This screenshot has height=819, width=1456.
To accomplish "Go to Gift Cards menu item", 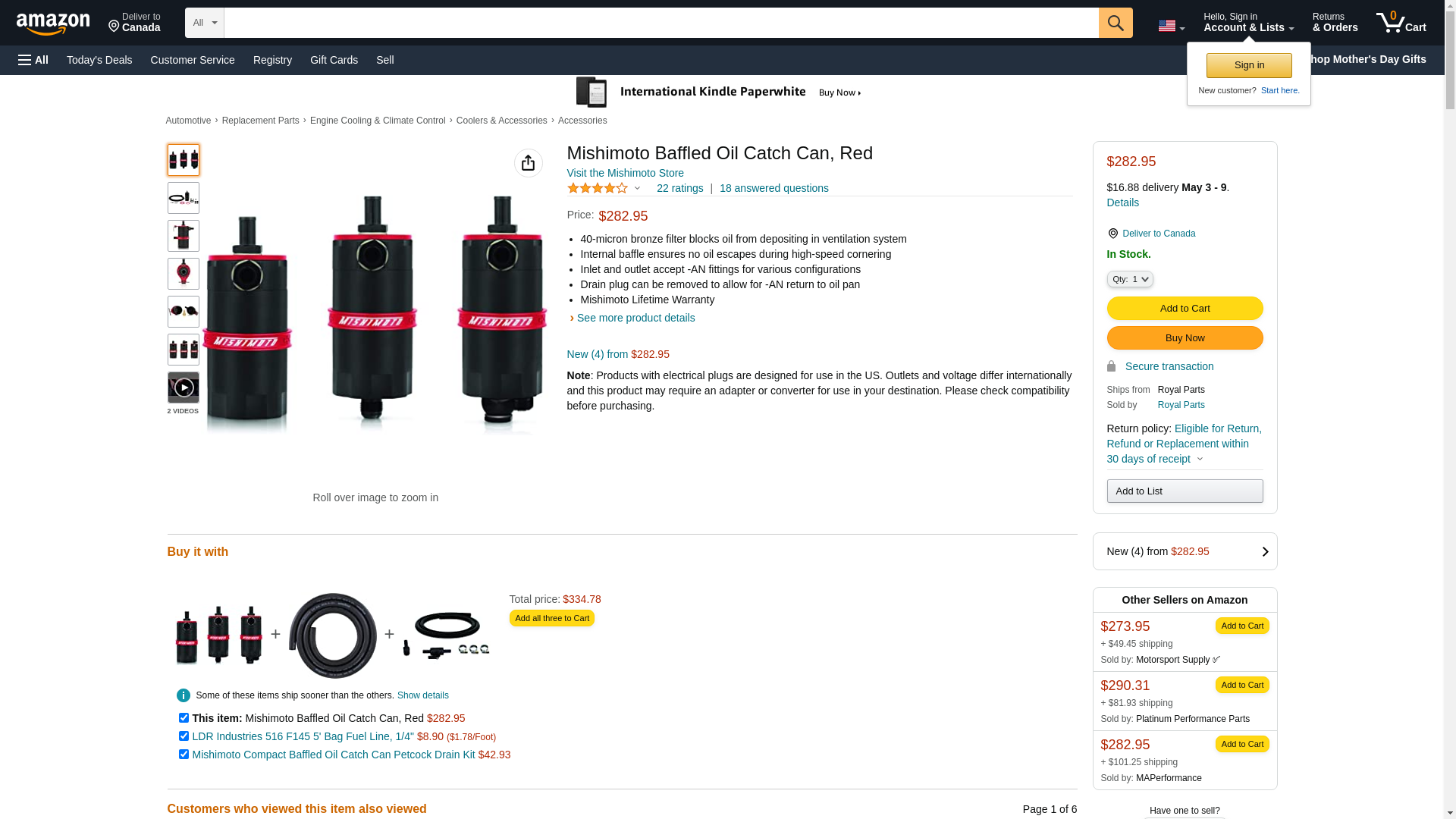I will pos(334,60).
